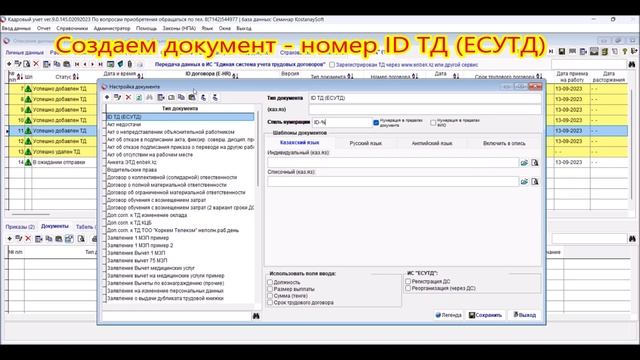This screenshot has height=360, width=640.
Task: Click the binoculars search icon at the top right of the main window
Action: (632, 64)
